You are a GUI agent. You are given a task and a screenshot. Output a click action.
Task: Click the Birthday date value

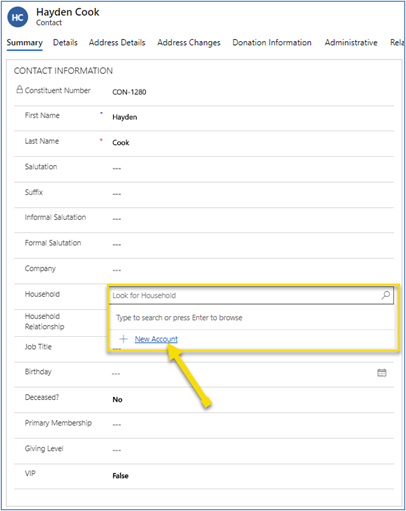pyautogui.click(x=116, y=374)
